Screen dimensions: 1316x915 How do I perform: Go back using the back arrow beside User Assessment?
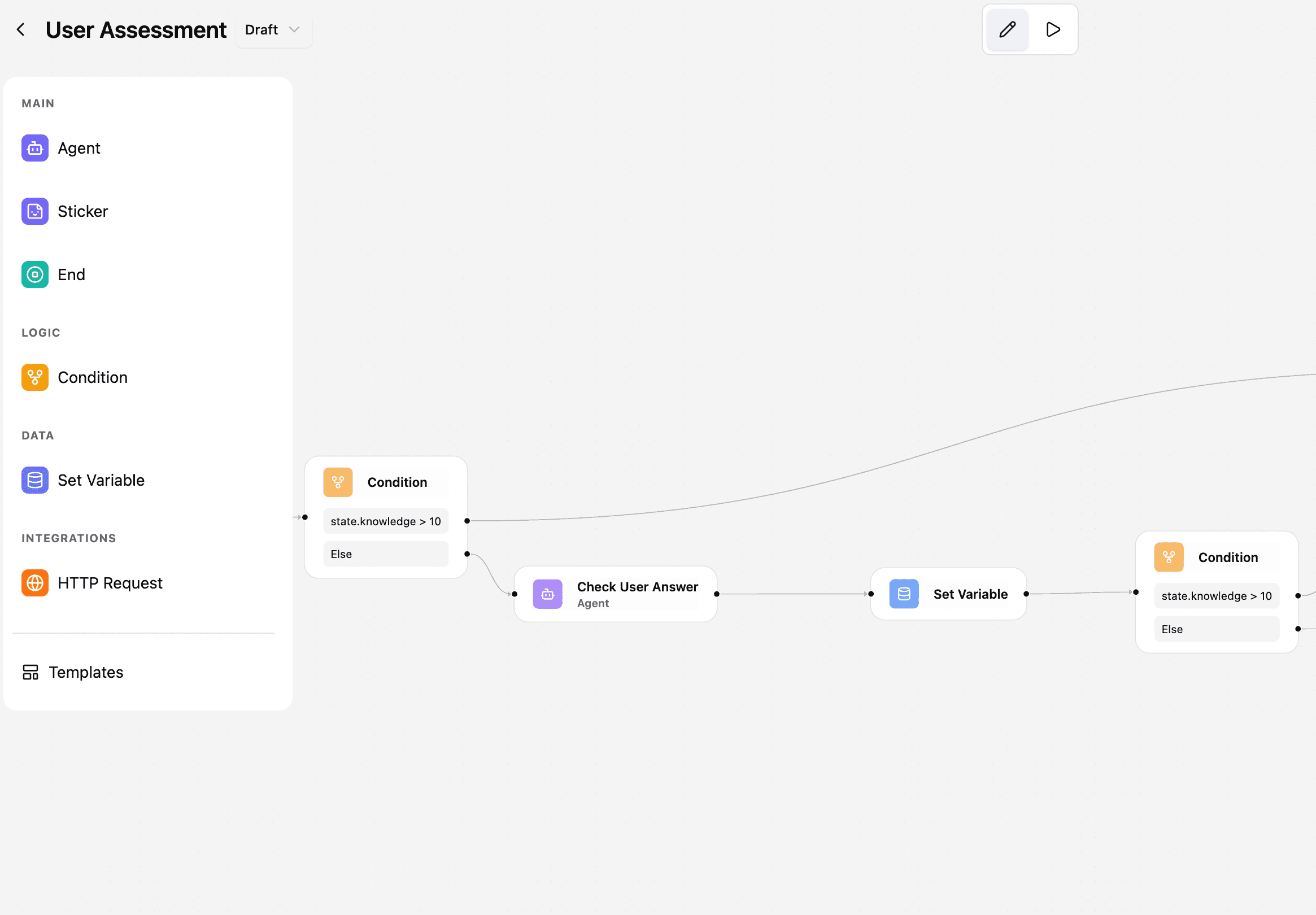point(21,29)
